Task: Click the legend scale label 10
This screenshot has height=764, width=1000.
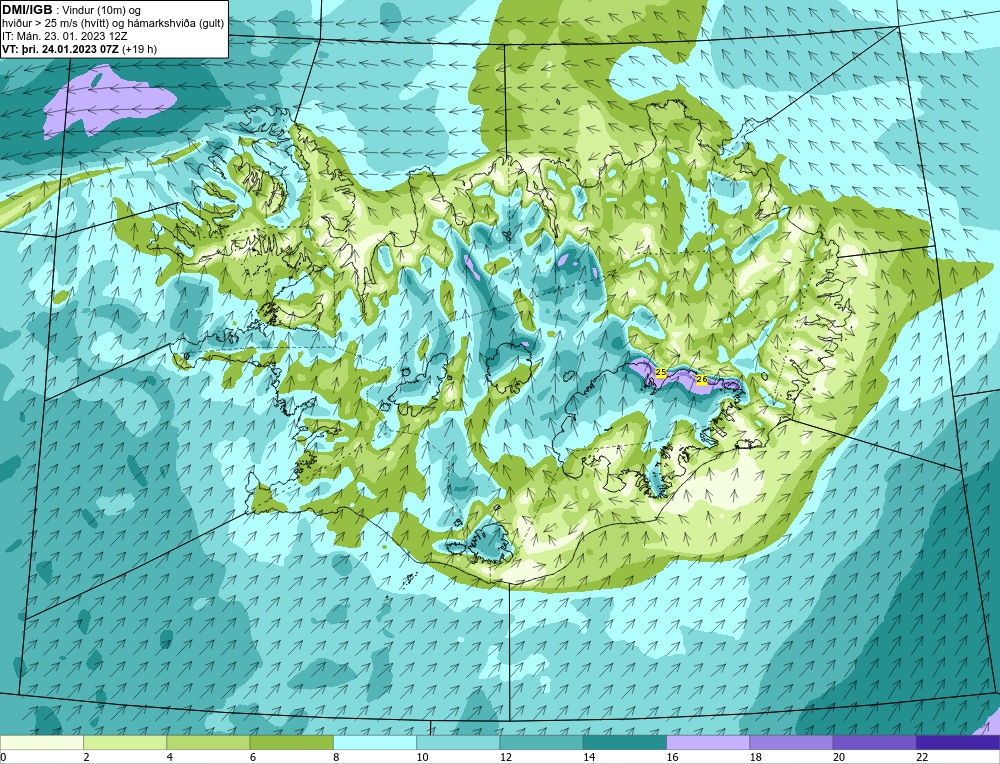Action: (422, 757)
